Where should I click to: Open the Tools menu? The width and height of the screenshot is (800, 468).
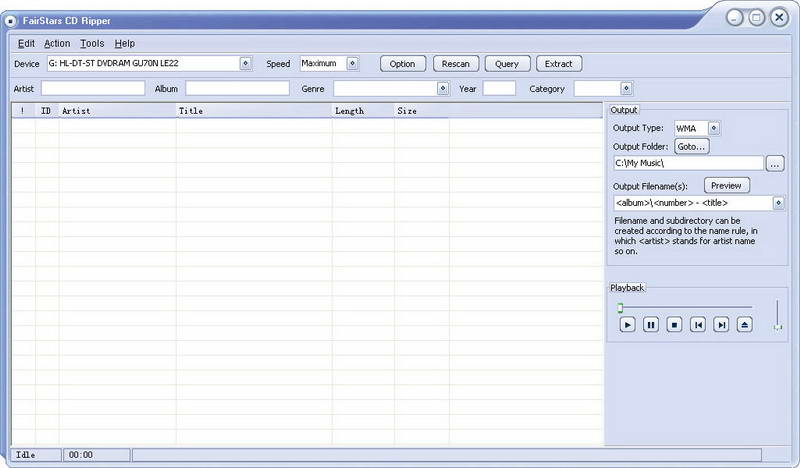coord(92,43)
